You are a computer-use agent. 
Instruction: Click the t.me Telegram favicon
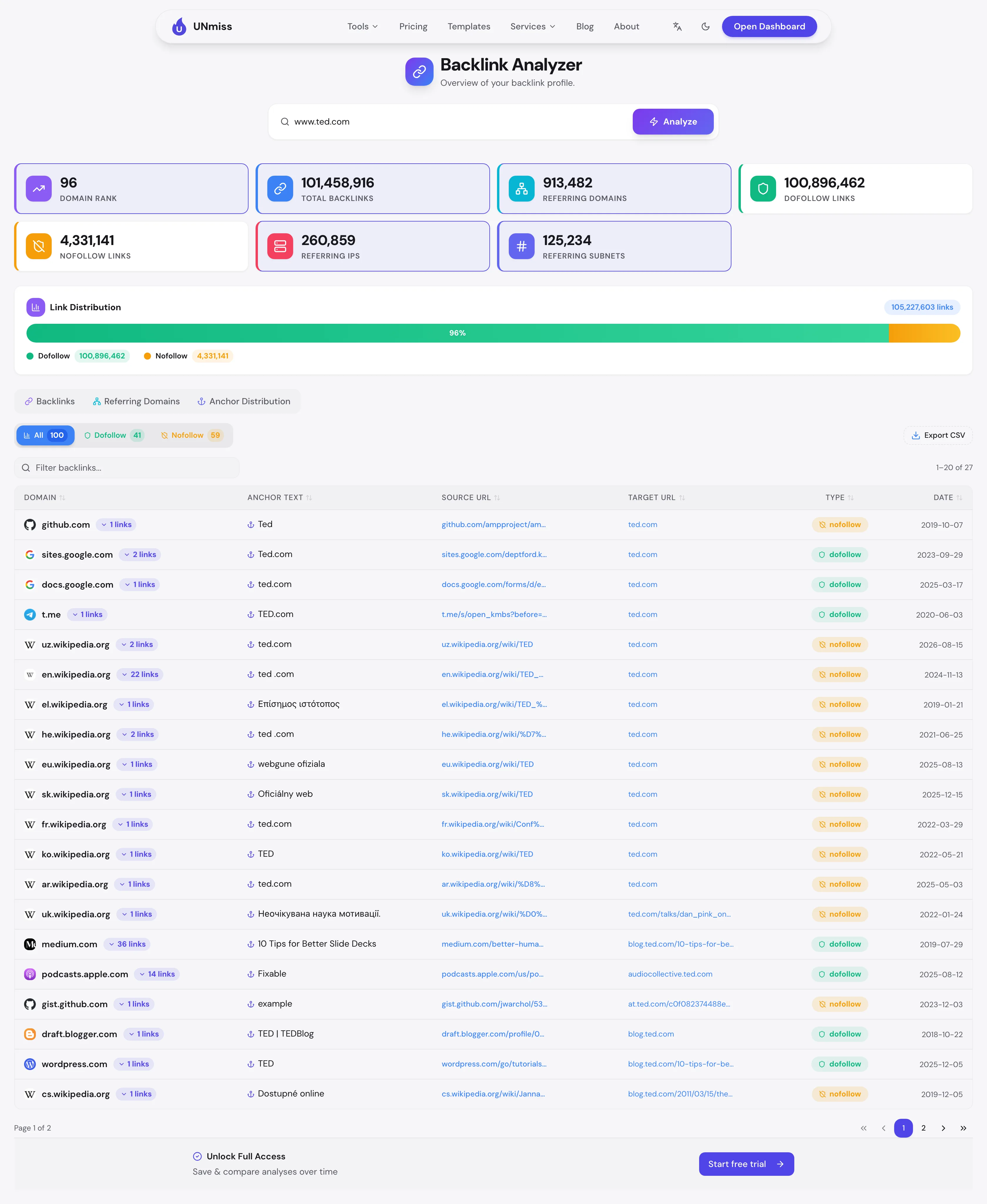coord(30,614)
